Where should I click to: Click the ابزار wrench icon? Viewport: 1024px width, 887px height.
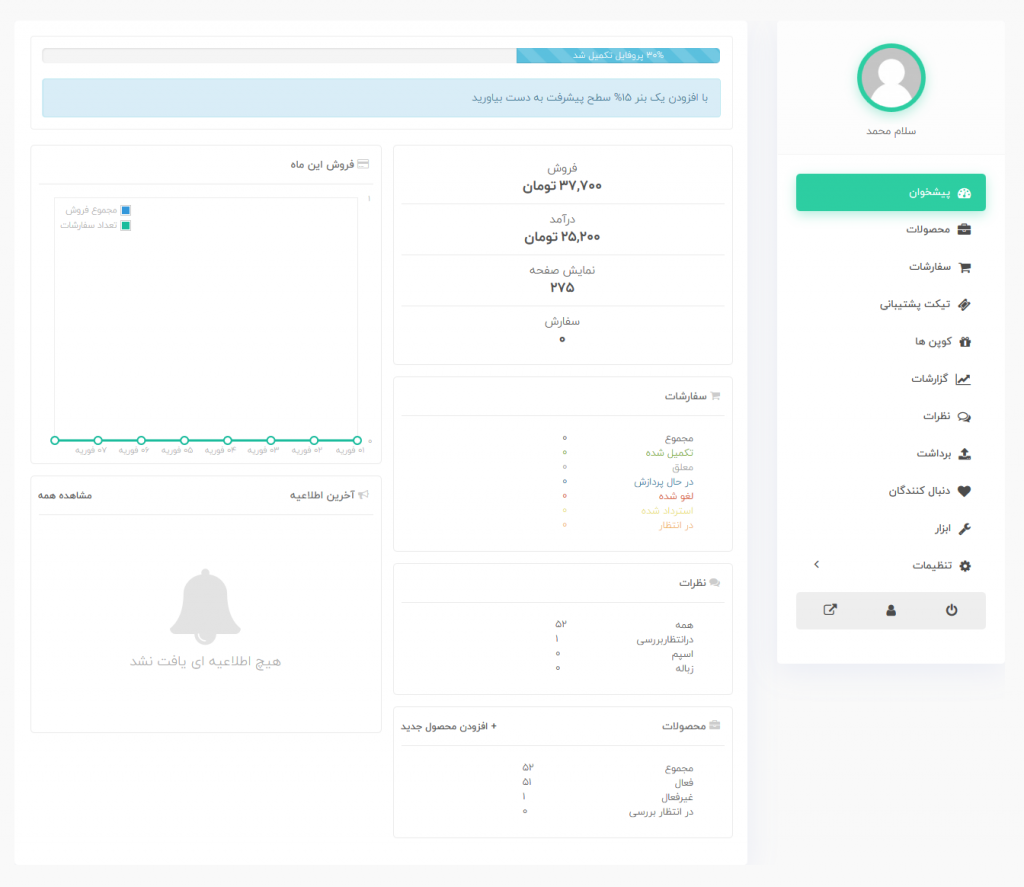point(964,528)
